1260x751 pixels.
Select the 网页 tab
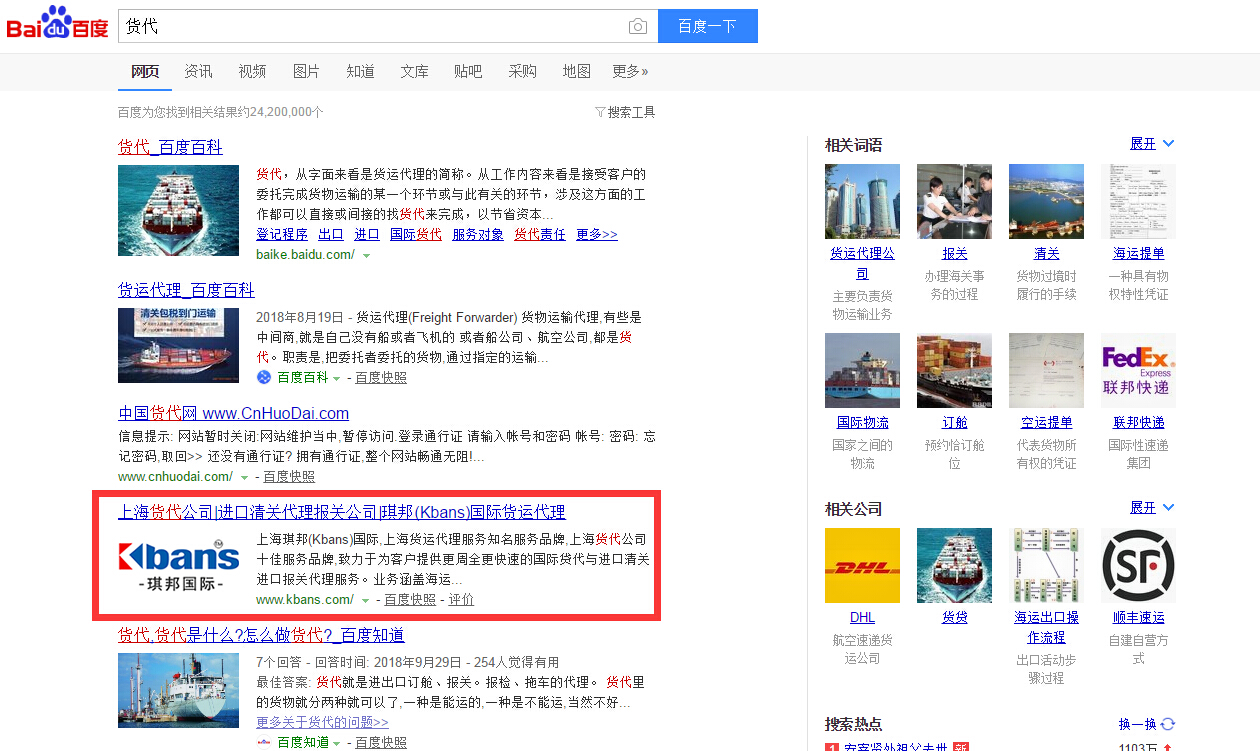tap(146, 71)
